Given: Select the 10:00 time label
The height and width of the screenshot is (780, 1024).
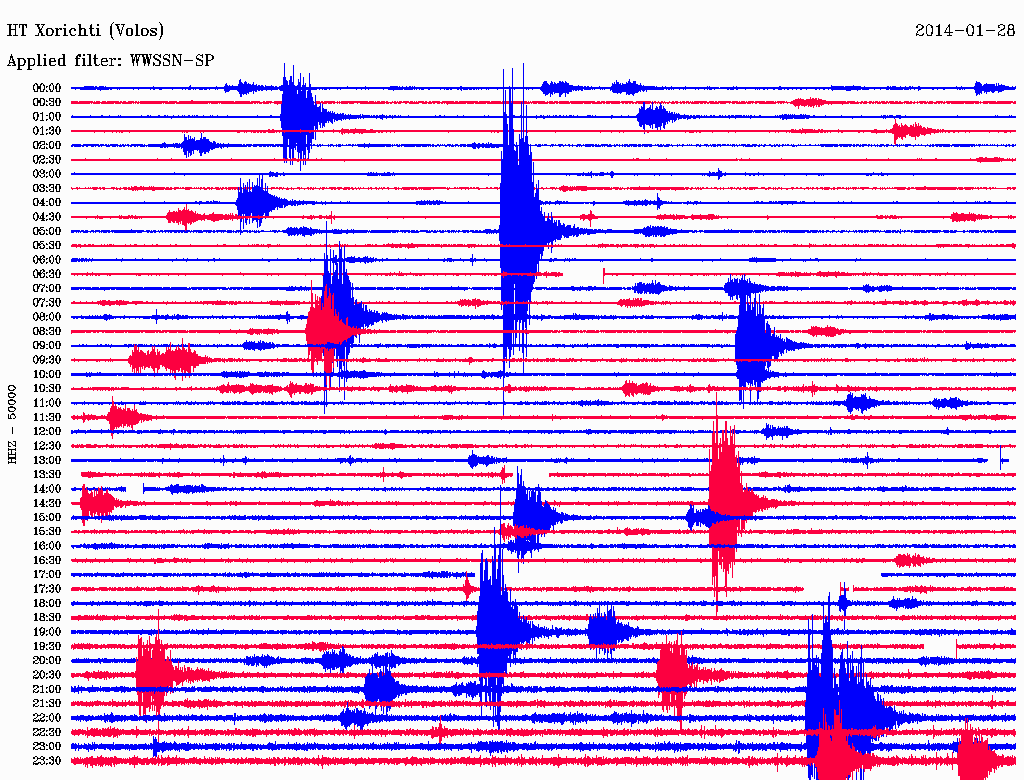Looking at the screenshot, I should click(47, 374).
